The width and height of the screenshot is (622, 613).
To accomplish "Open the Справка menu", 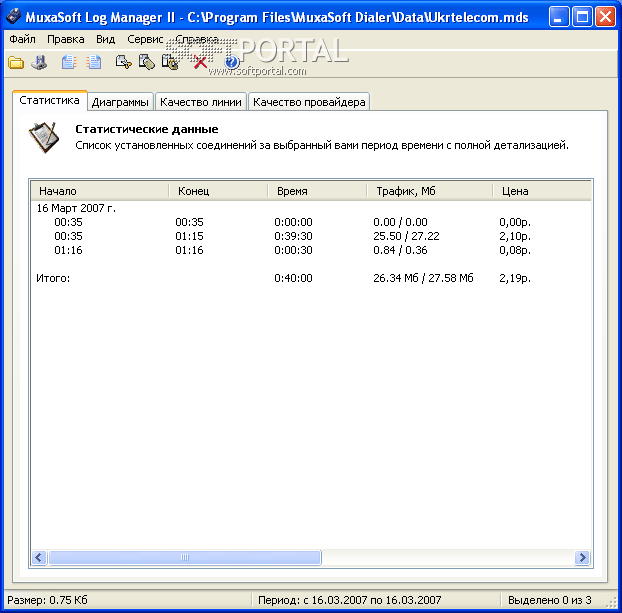I will point(196,39).
